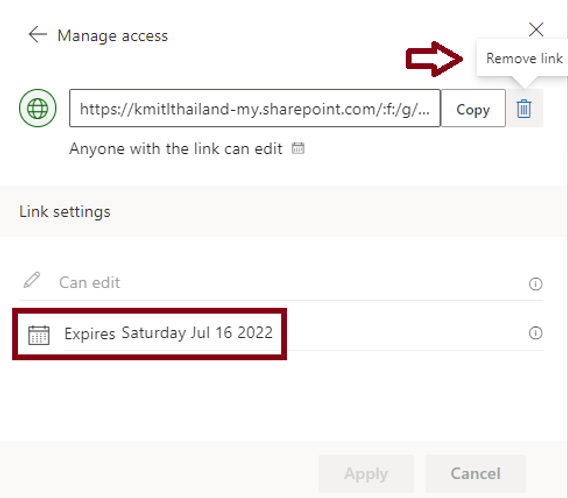The width and height of the screenshot is (568, 498).
Task: Remove the link with the trash icon
Action: click(x=524, y=108)
